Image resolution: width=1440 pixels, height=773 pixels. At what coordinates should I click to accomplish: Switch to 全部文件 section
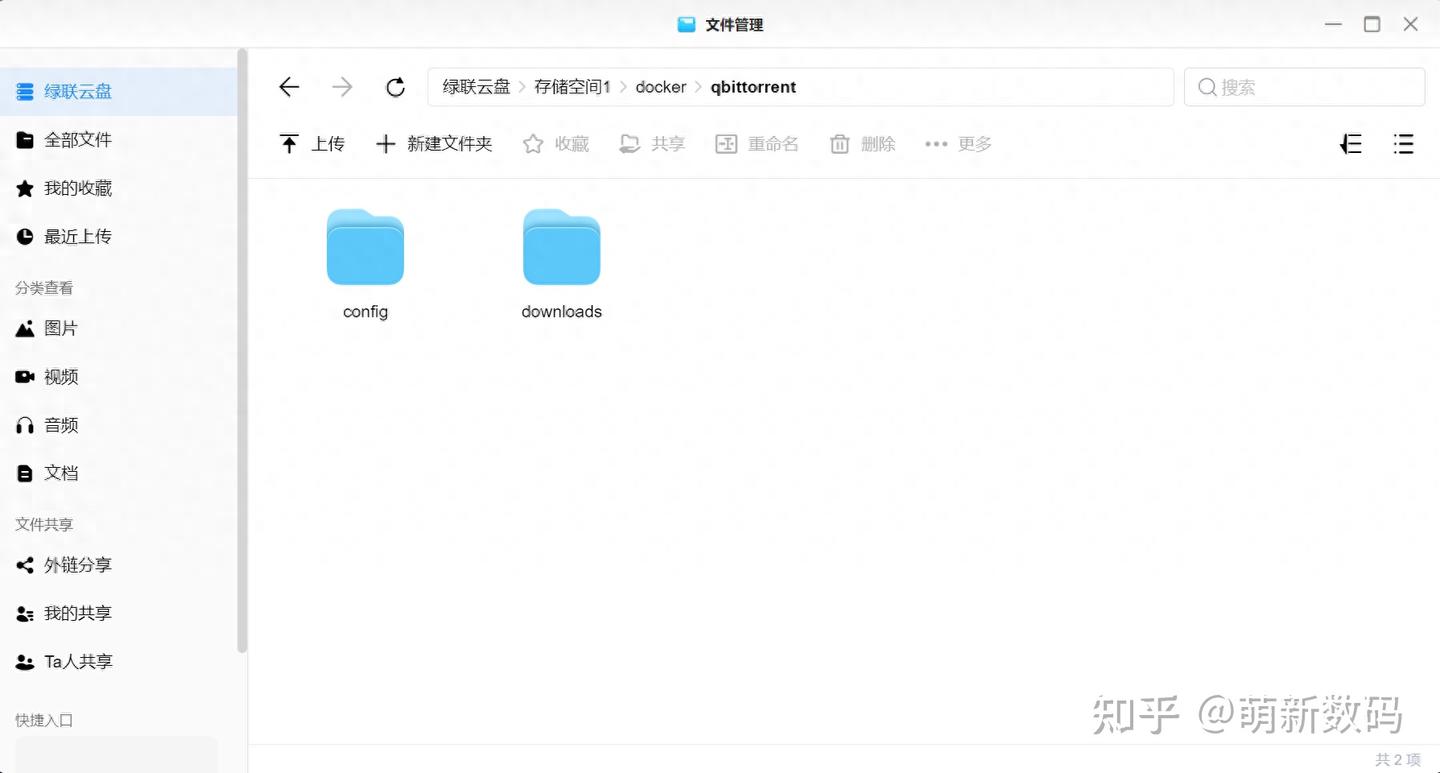pyautogui.click(x=77, y=139)
